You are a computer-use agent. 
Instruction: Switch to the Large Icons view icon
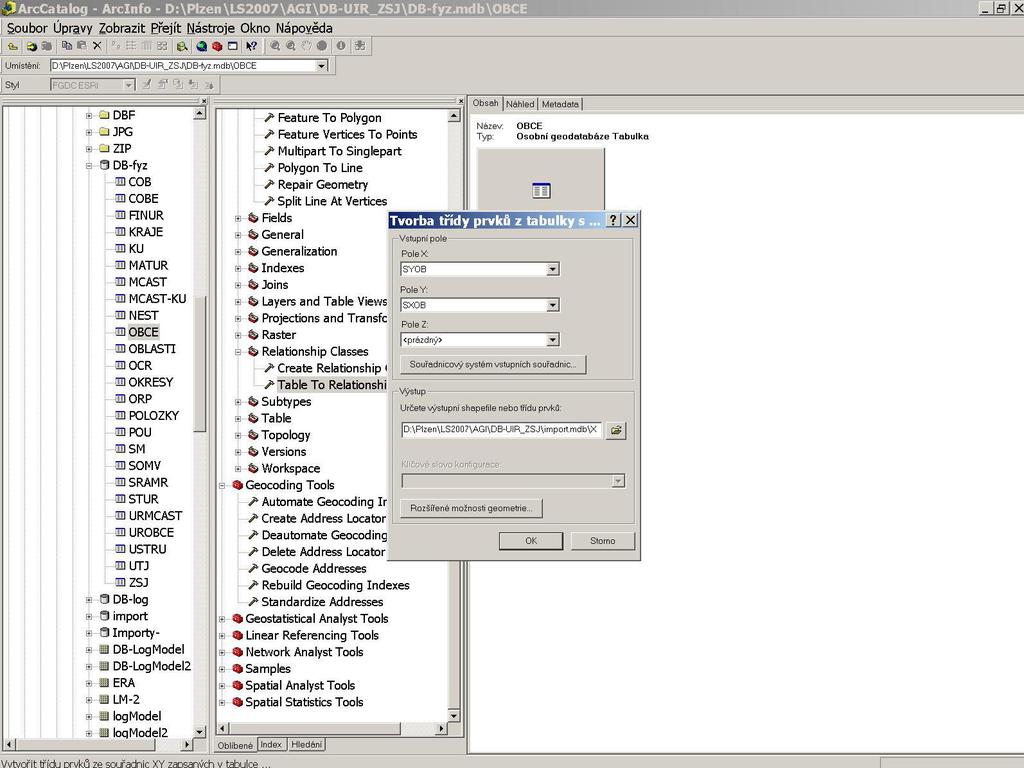[116, 46]
